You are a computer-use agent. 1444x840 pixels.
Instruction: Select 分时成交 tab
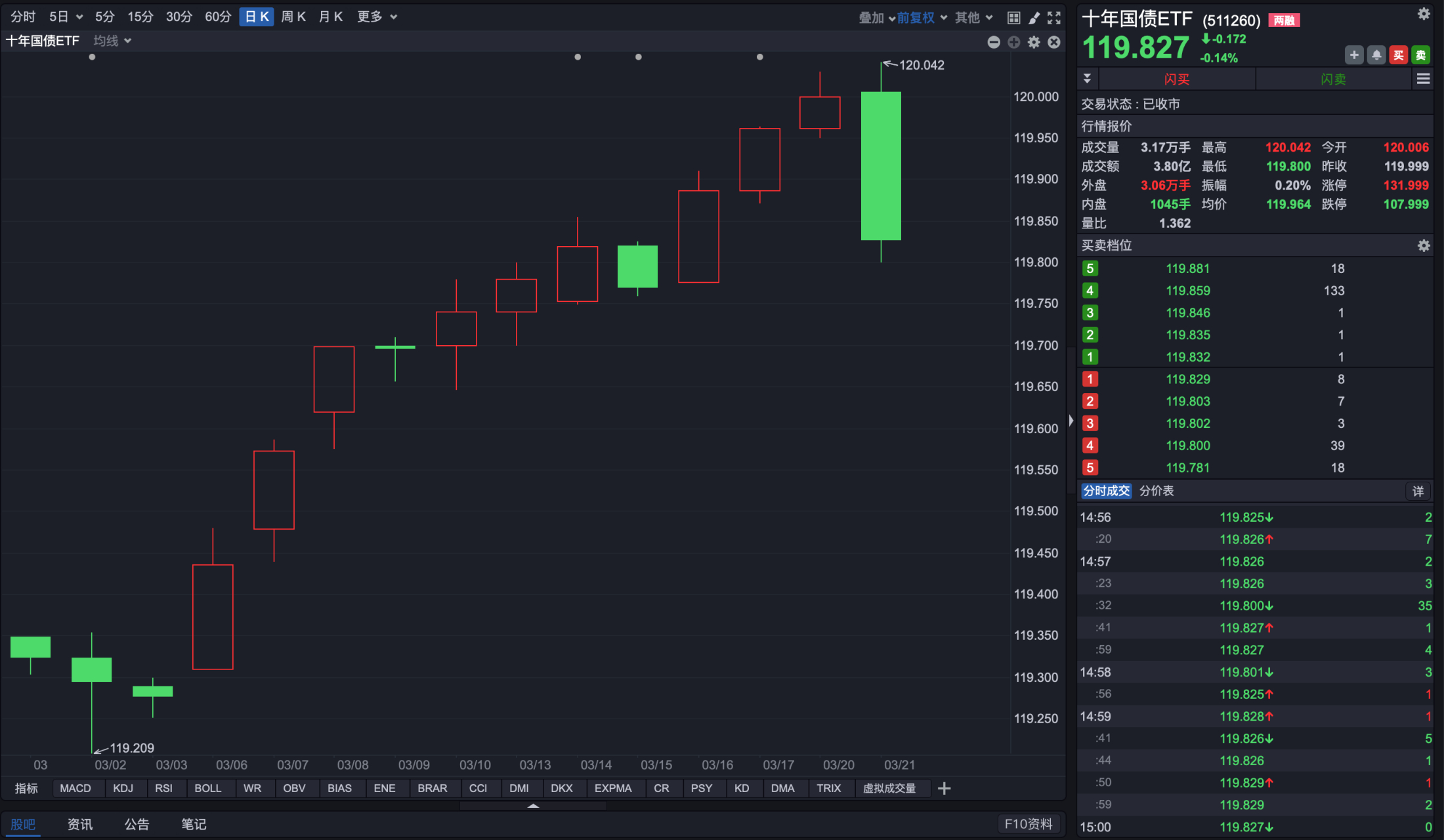point(1106,491)
